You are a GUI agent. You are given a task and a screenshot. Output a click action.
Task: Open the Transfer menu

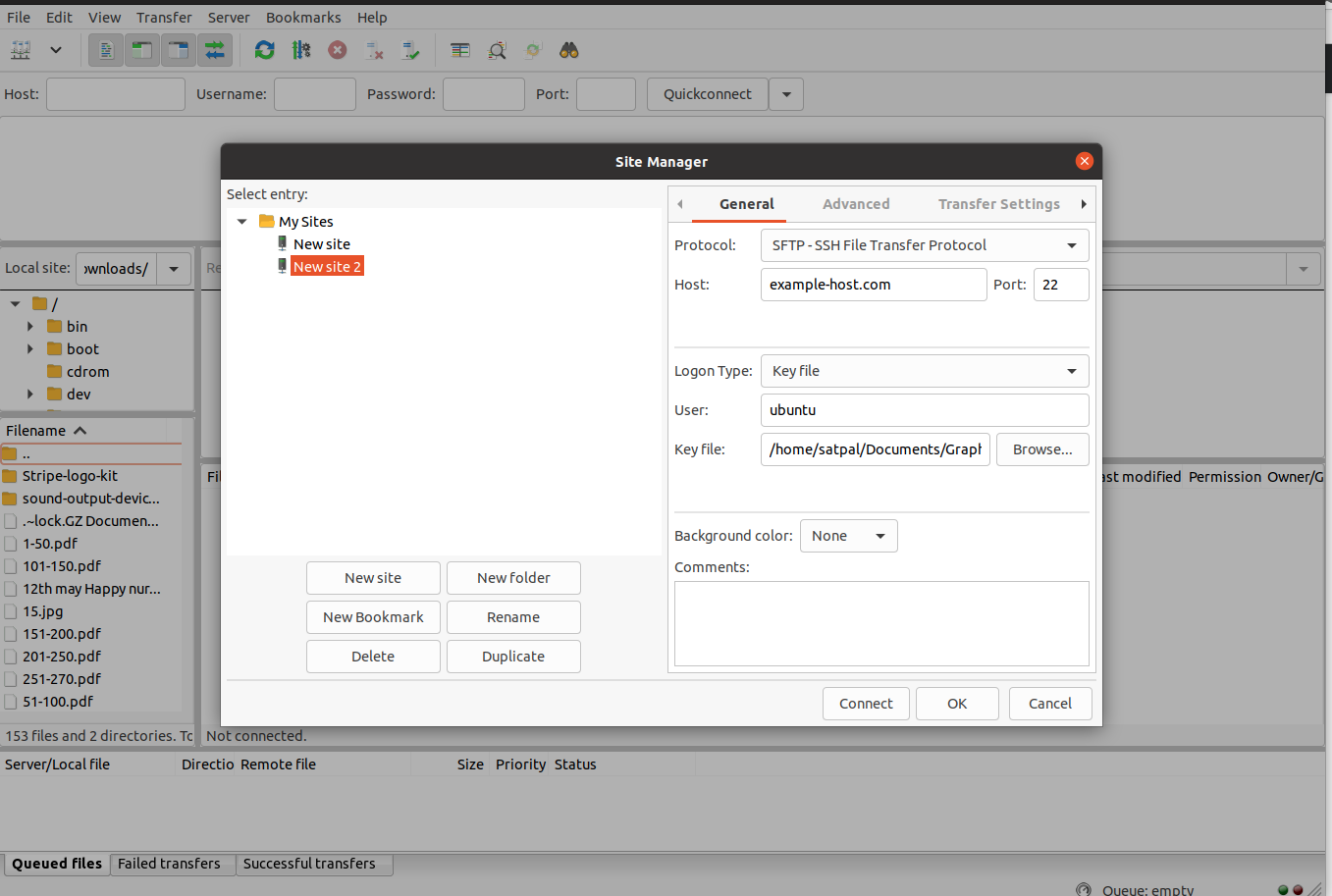click(163, 17)
